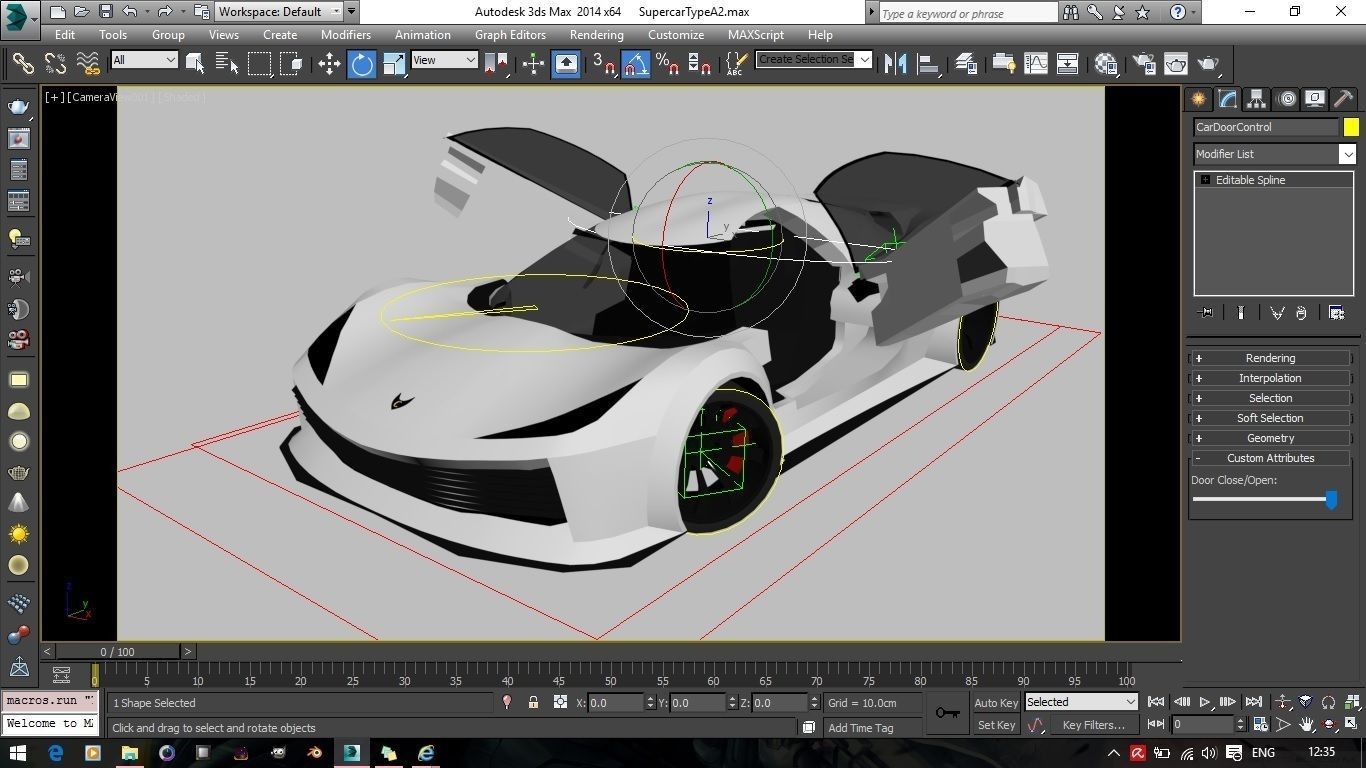Open the Edit menu
Screen dimensions: 1366x768
click(x=65, y=34)
